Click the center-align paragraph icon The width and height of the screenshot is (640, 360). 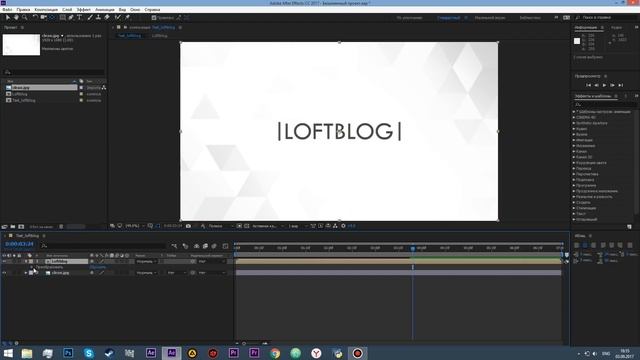click(x=585, y=245)
